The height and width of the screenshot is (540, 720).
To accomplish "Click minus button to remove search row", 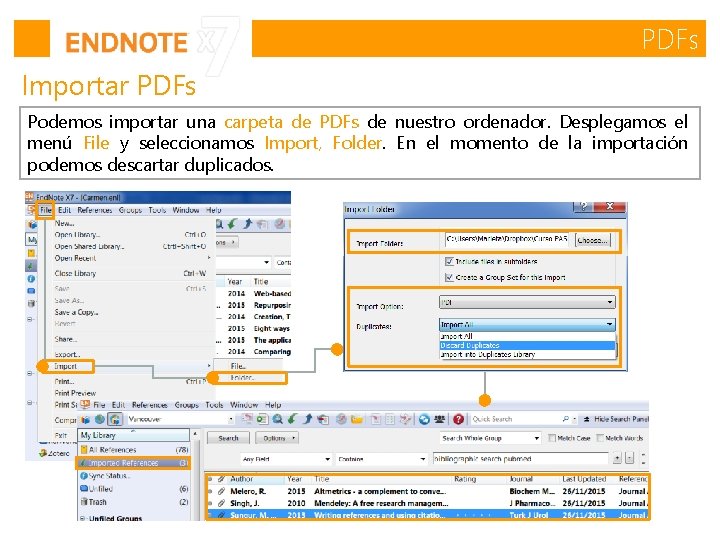I will click(630, 458).
